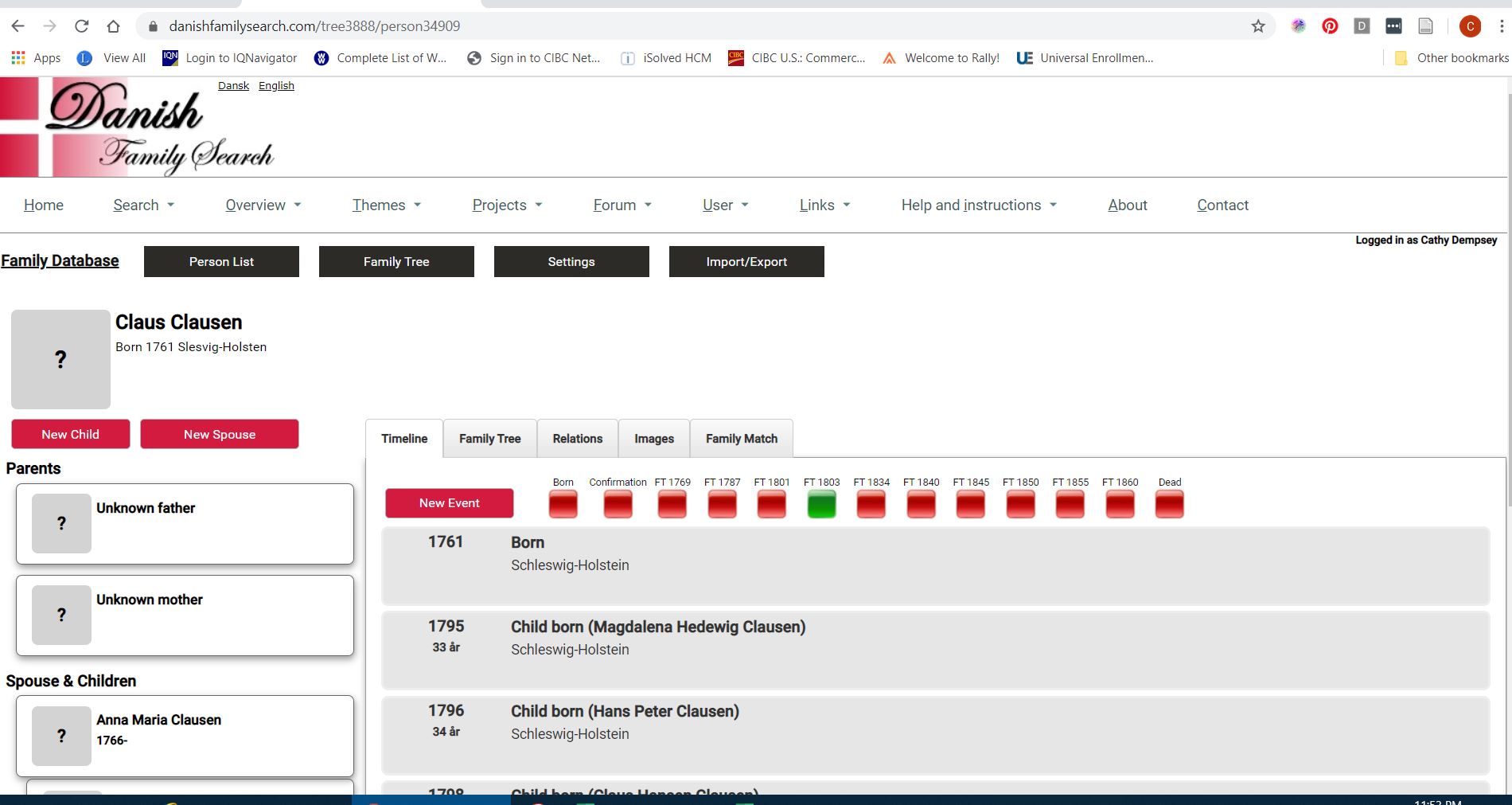Click Claus Clausen's placeholder profile photo
Image resolution: width=1512 pixels, height=805 pixels.
point(60,359)
